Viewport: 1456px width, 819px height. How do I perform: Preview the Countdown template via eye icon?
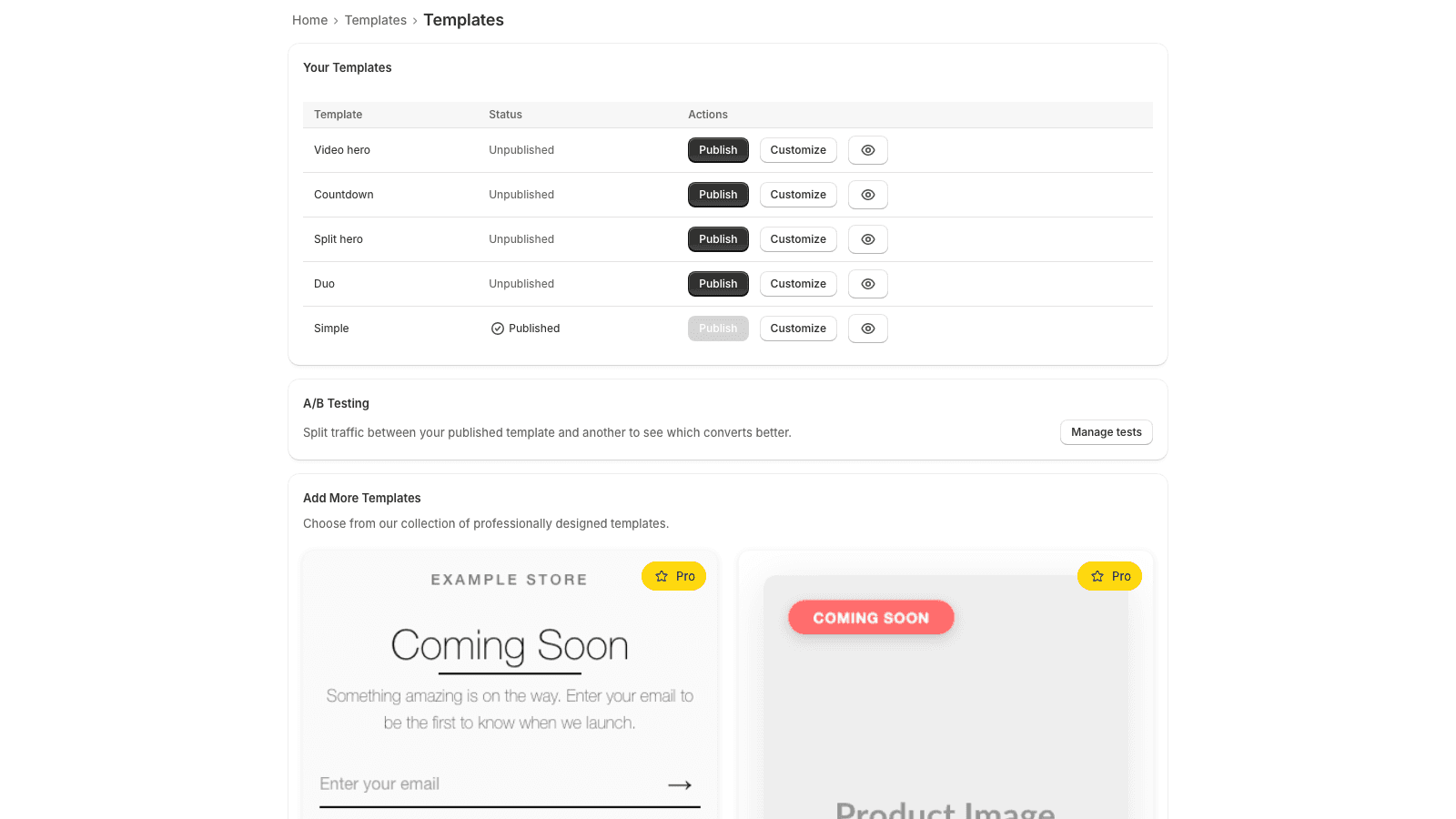[868, 195]
